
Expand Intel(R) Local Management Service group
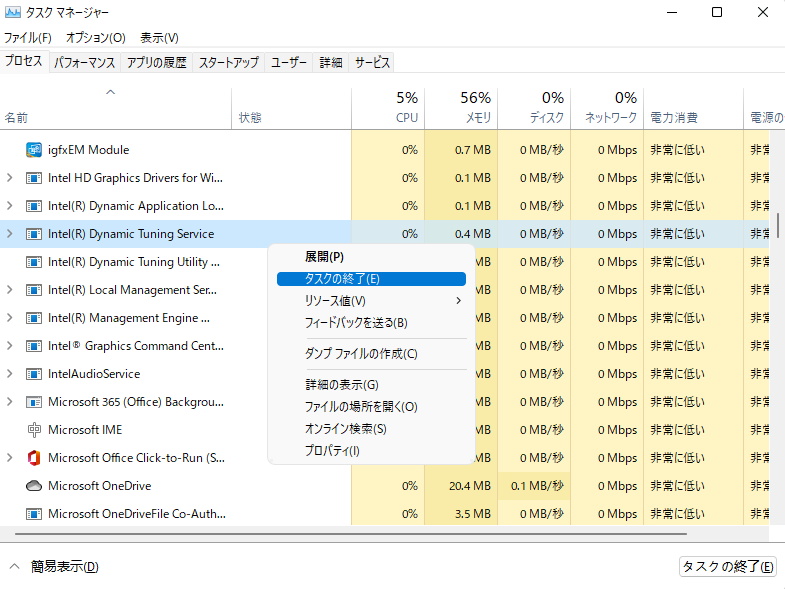tap(10, 290)
